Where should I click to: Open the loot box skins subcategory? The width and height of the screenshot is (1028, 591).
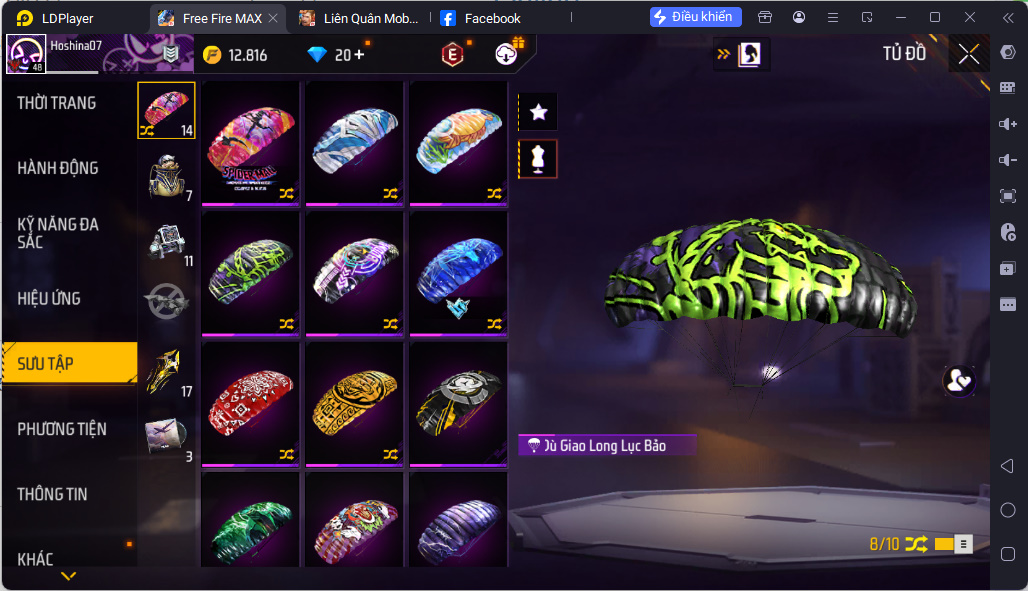click(x=167, y=241)
